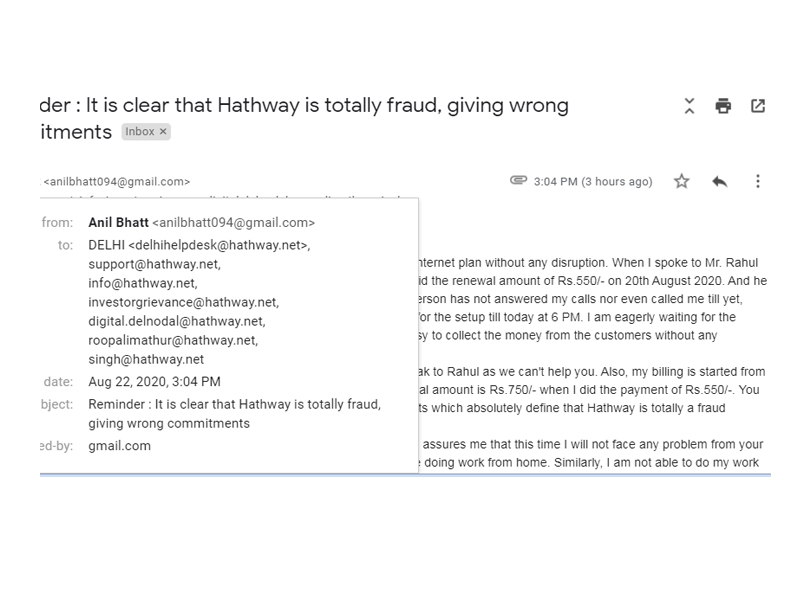The height and width of the screenshot is (600, 800).
Task: Click the gmail.com mailed-by value
Action: (119, 446)
